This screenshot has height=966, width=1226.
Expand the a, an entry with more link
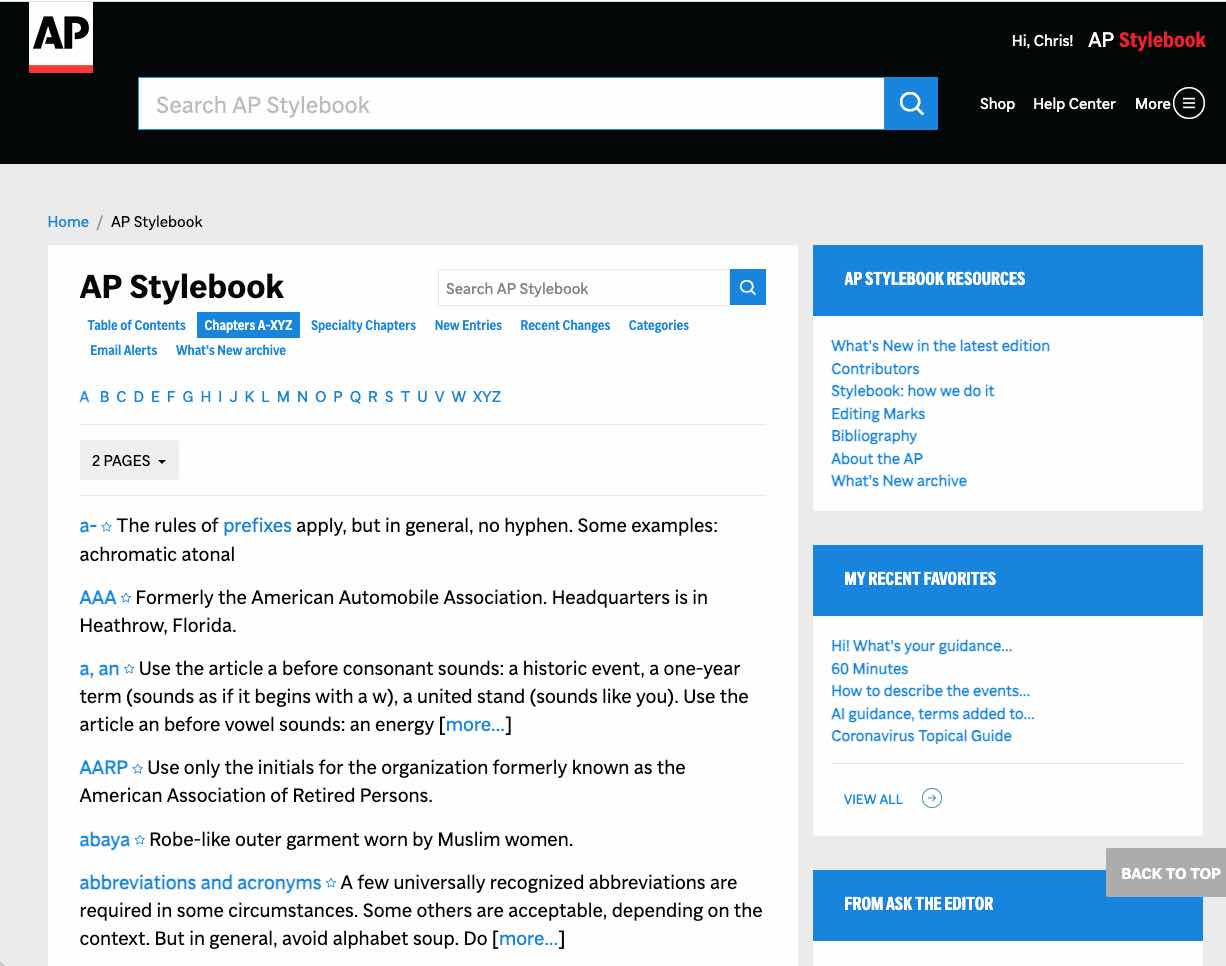tap(475, 725)
